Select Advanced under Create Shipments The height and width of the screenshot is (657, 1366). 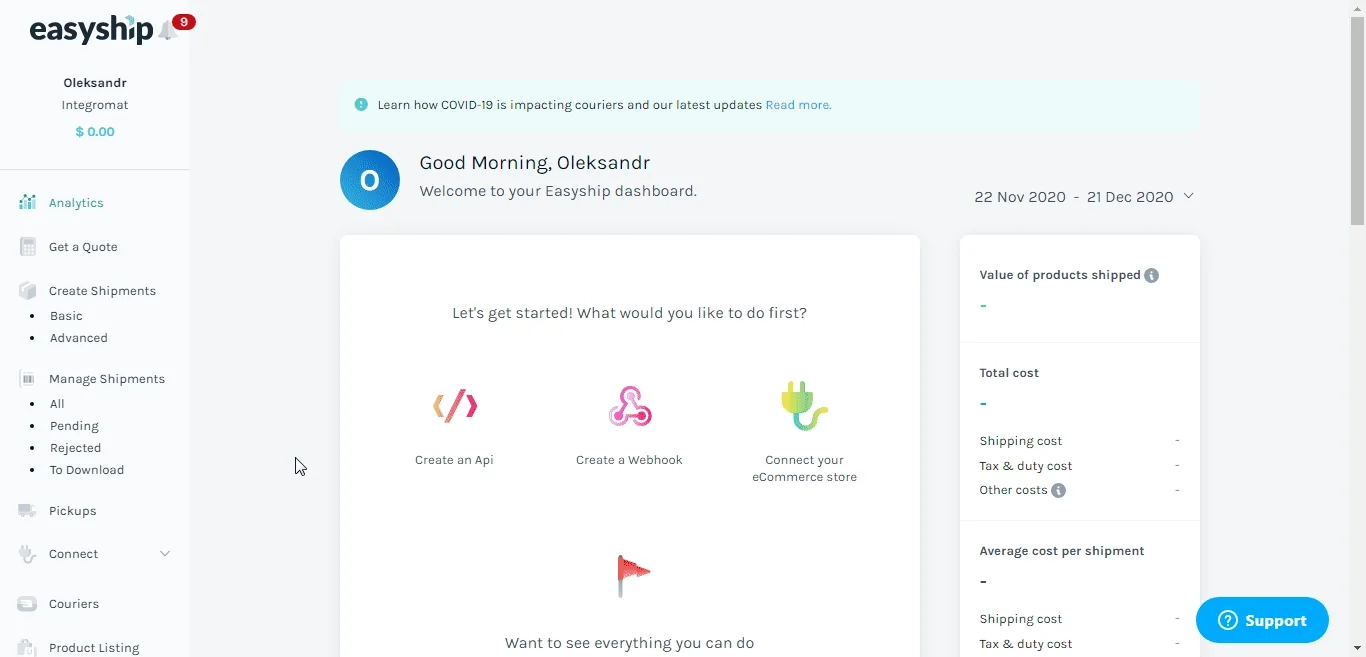point(79,338)
